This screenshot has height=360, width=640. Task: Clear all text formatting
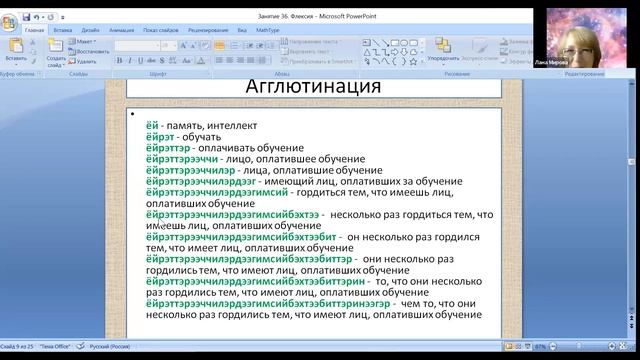205,45
